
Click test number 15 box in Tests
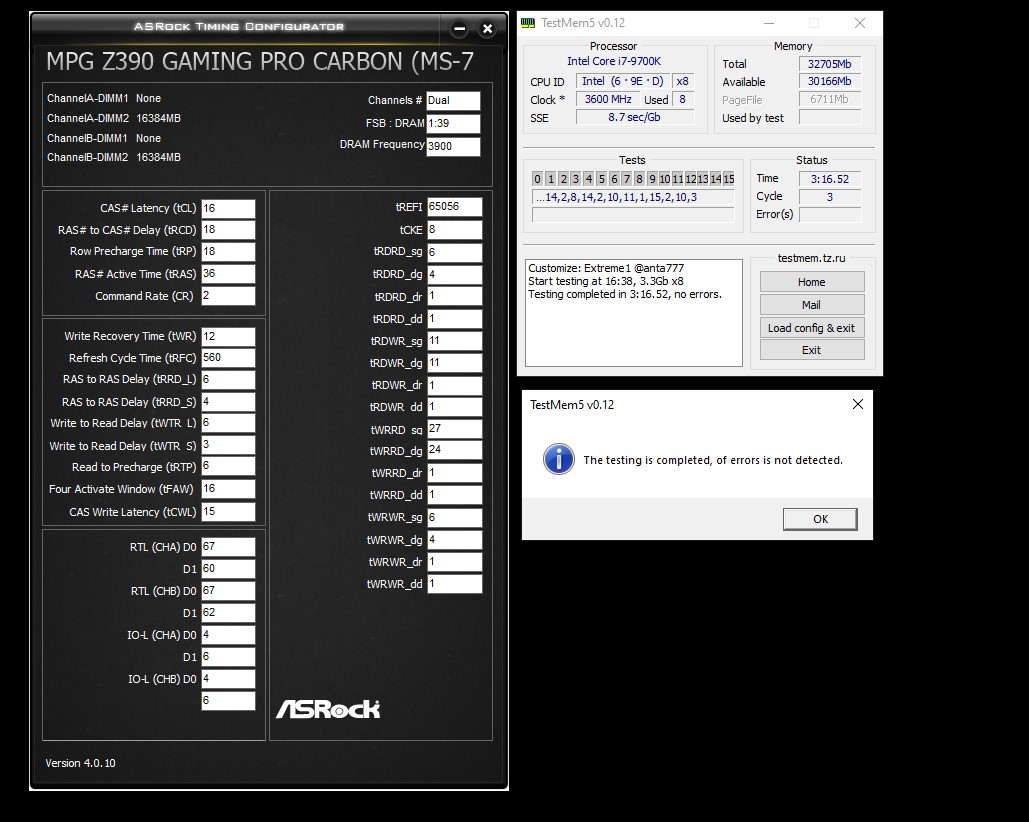(728, 178)
